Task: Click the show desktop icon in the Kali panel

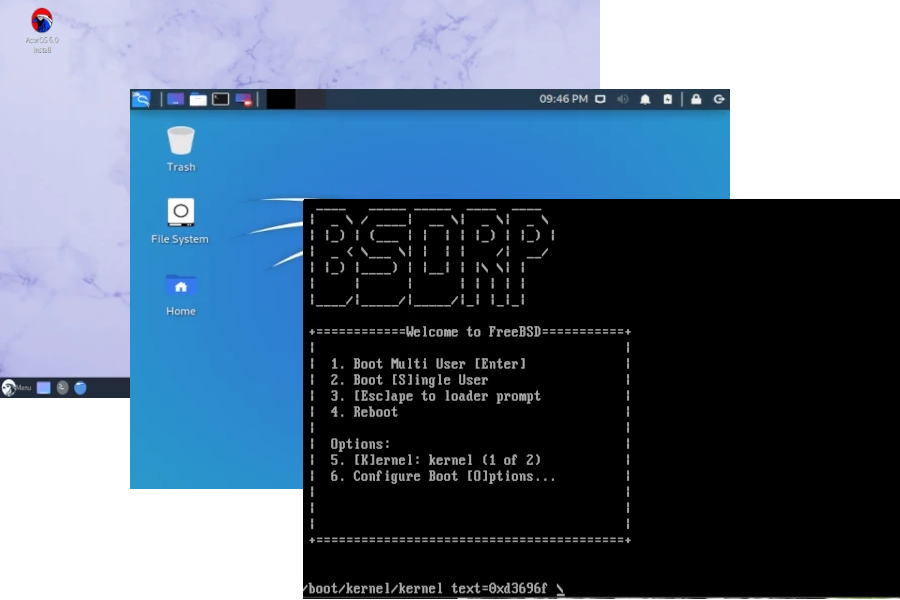Action: (x=175, y=99)
